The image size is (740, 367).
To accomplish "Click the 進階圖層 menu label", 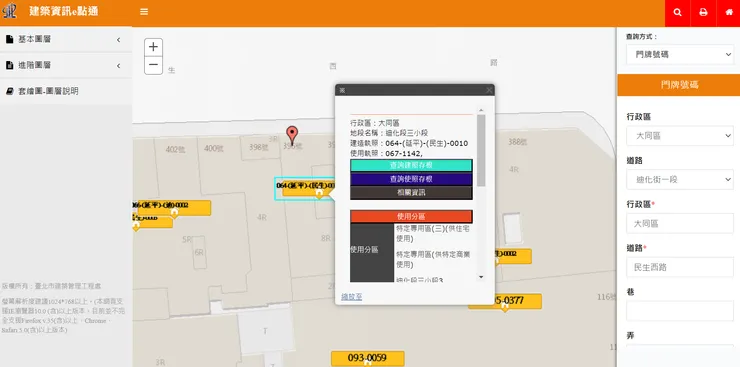I will (x=34, y=66).
